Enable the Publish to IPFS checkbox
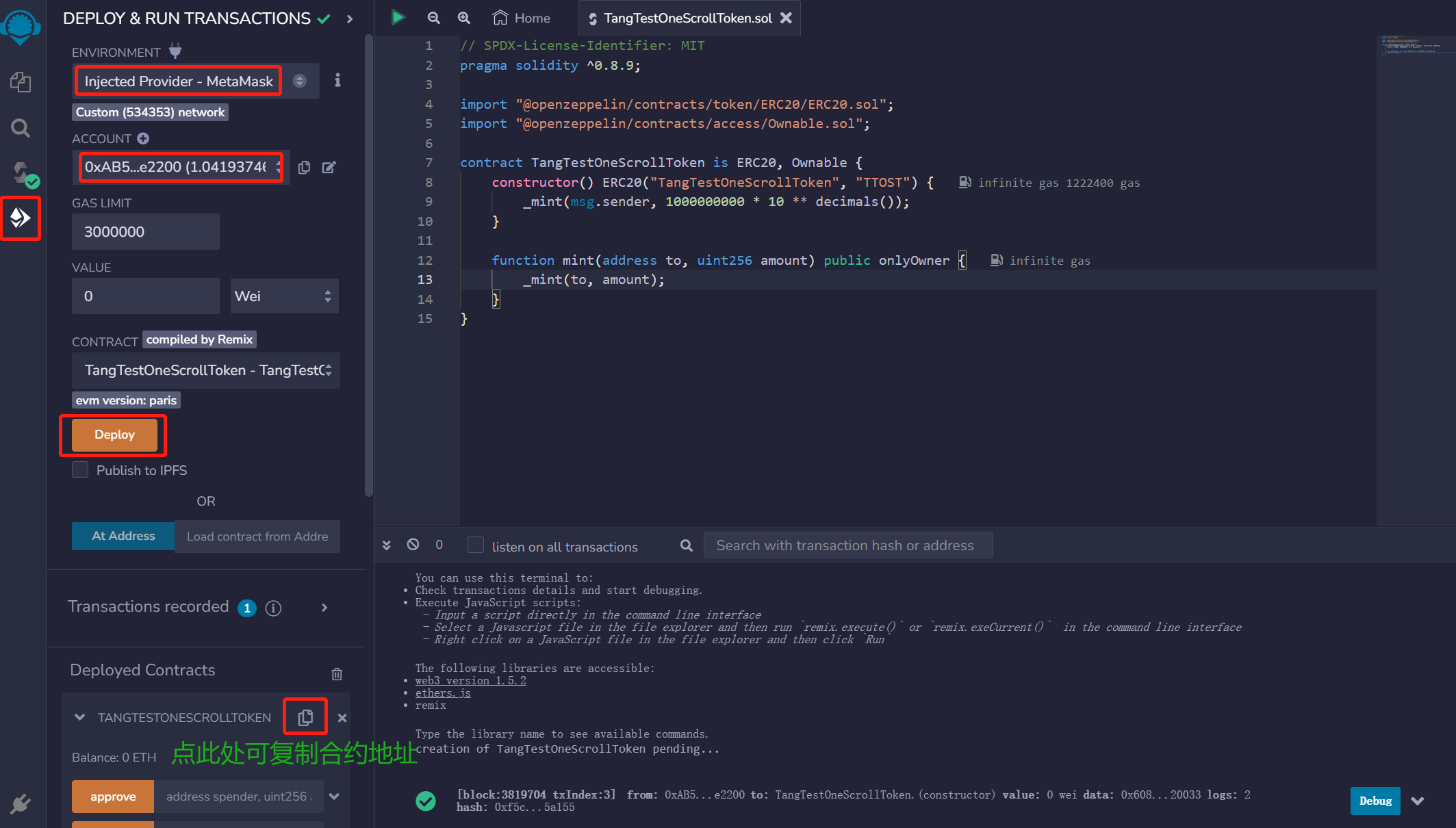 80,469
